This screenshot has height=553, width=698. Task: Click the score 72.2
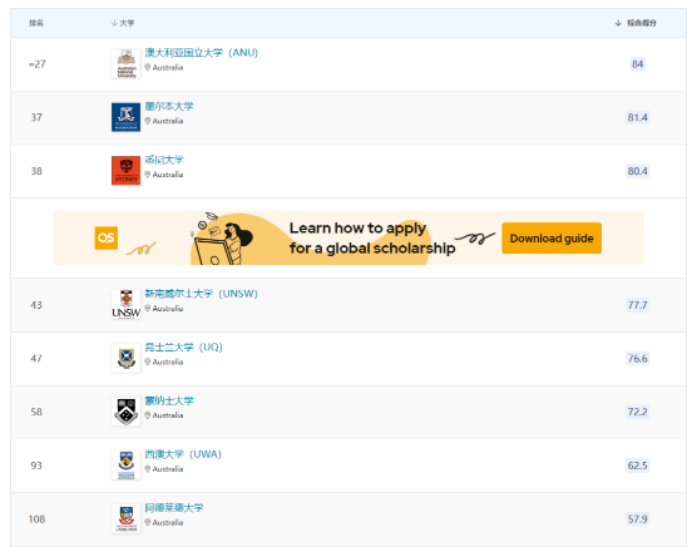tap(637, 412)
